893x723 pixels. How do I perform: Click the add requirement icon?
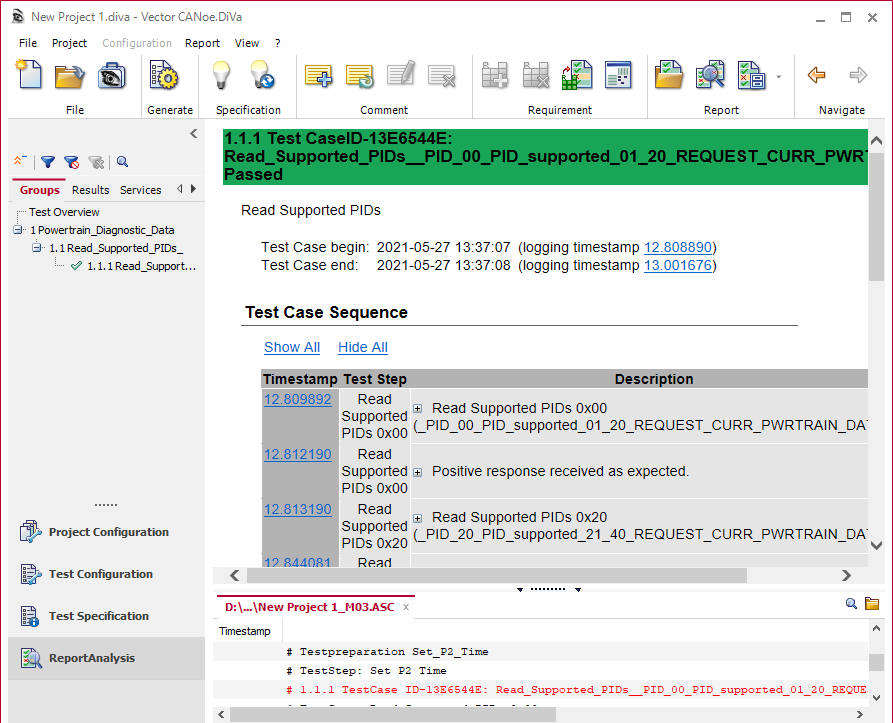(x=494, y=75)
